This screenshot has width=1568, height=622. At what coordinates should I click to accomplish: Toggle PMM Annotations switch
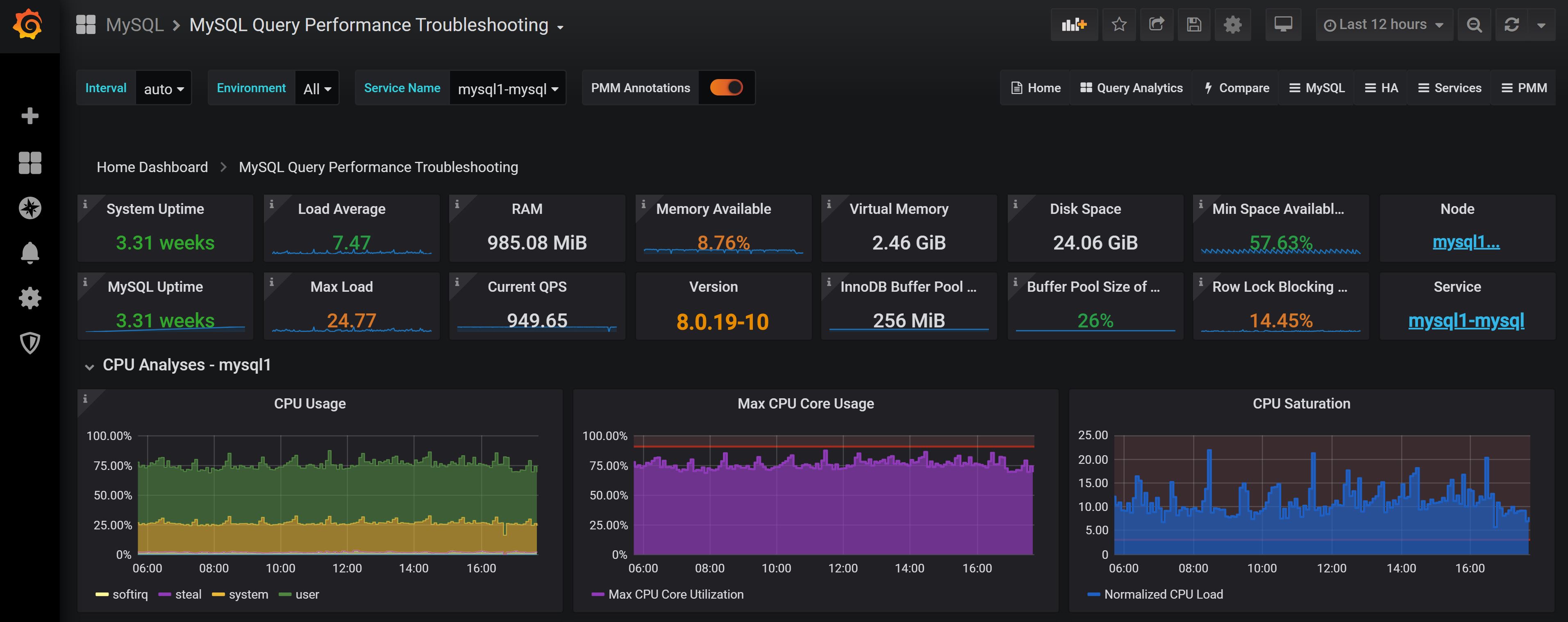point(726,88)
